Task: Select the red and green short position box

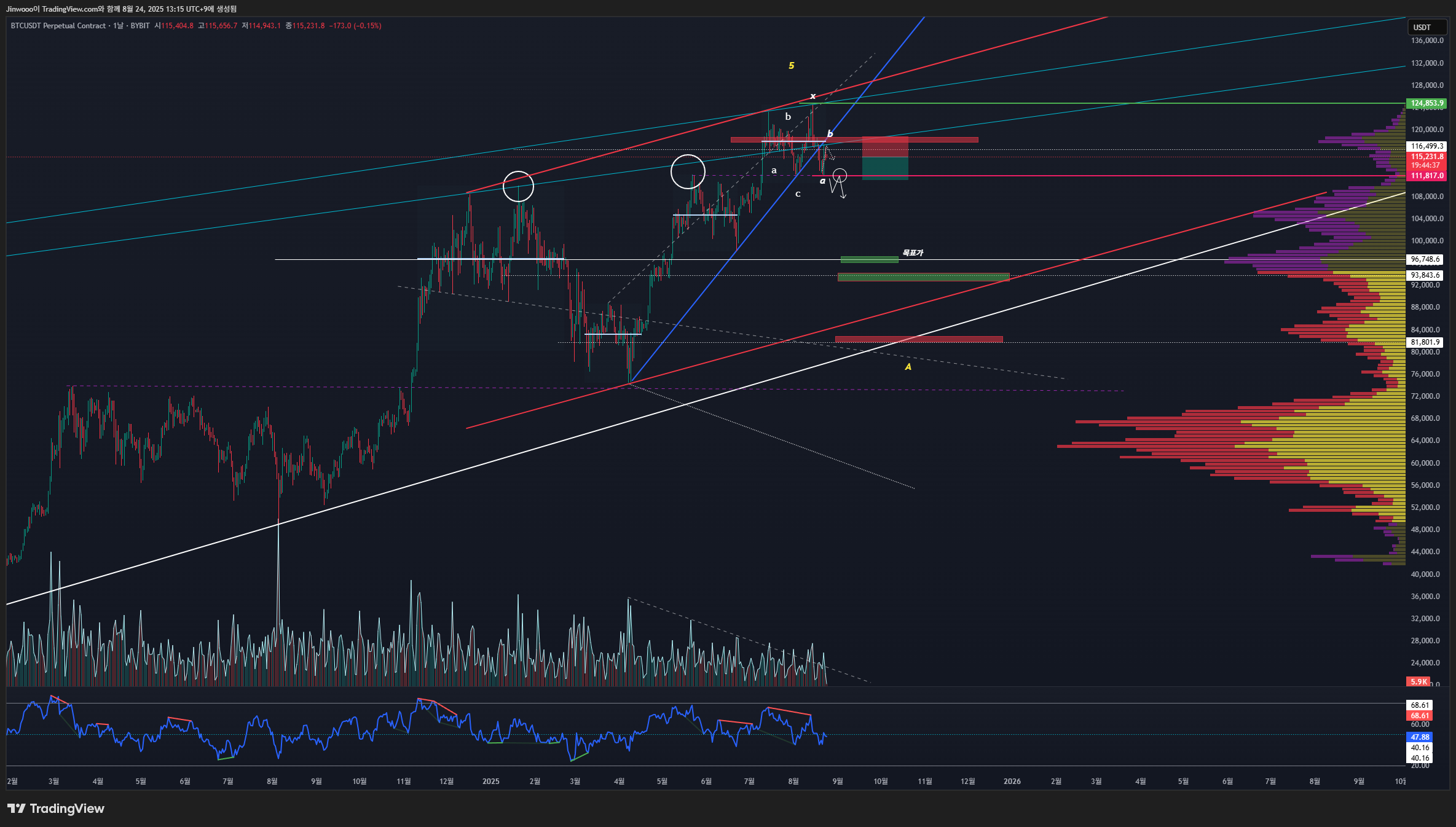Action: coord(885,158)
